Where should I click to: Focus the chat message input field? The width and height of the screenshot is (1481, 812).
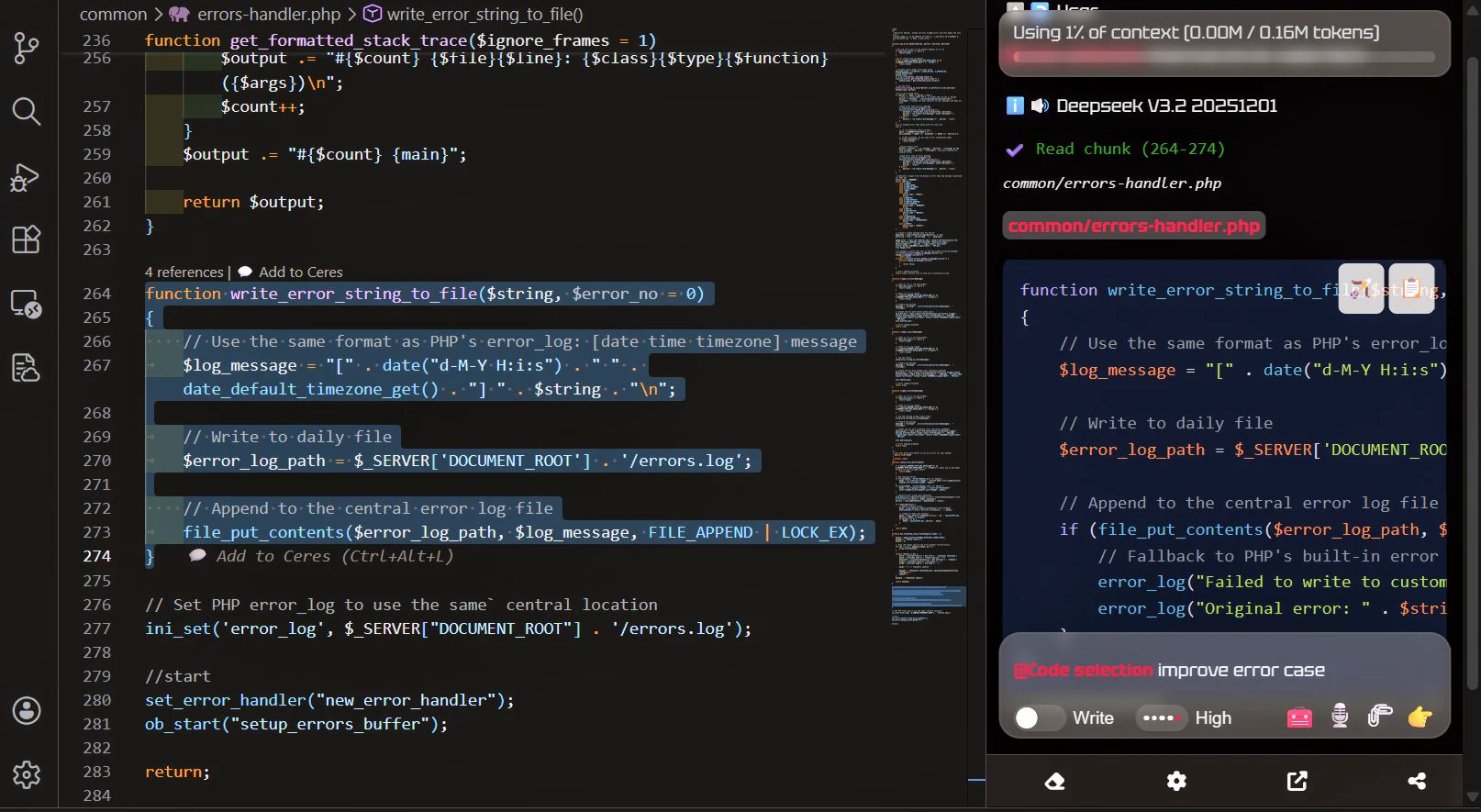point(1224,670)
